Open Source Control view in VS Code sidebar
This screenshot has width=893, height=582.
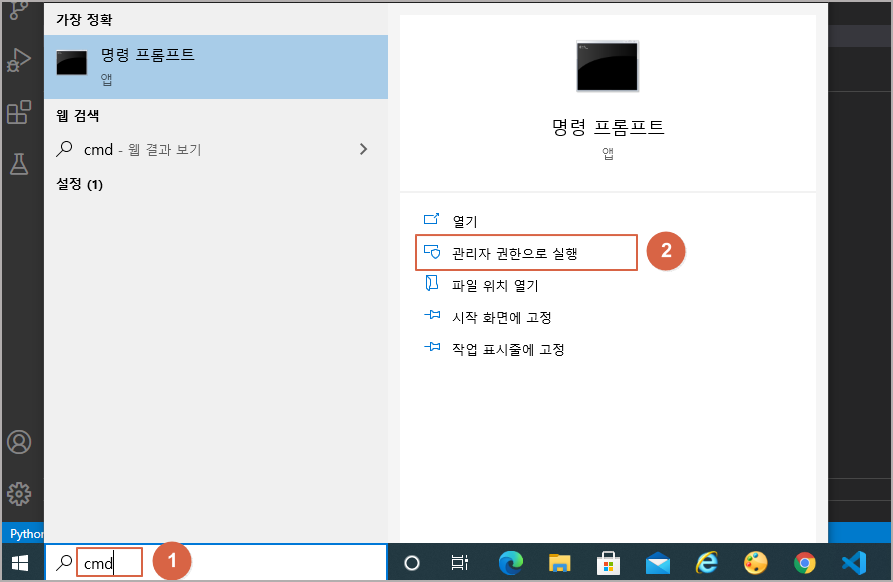point(19,10)
